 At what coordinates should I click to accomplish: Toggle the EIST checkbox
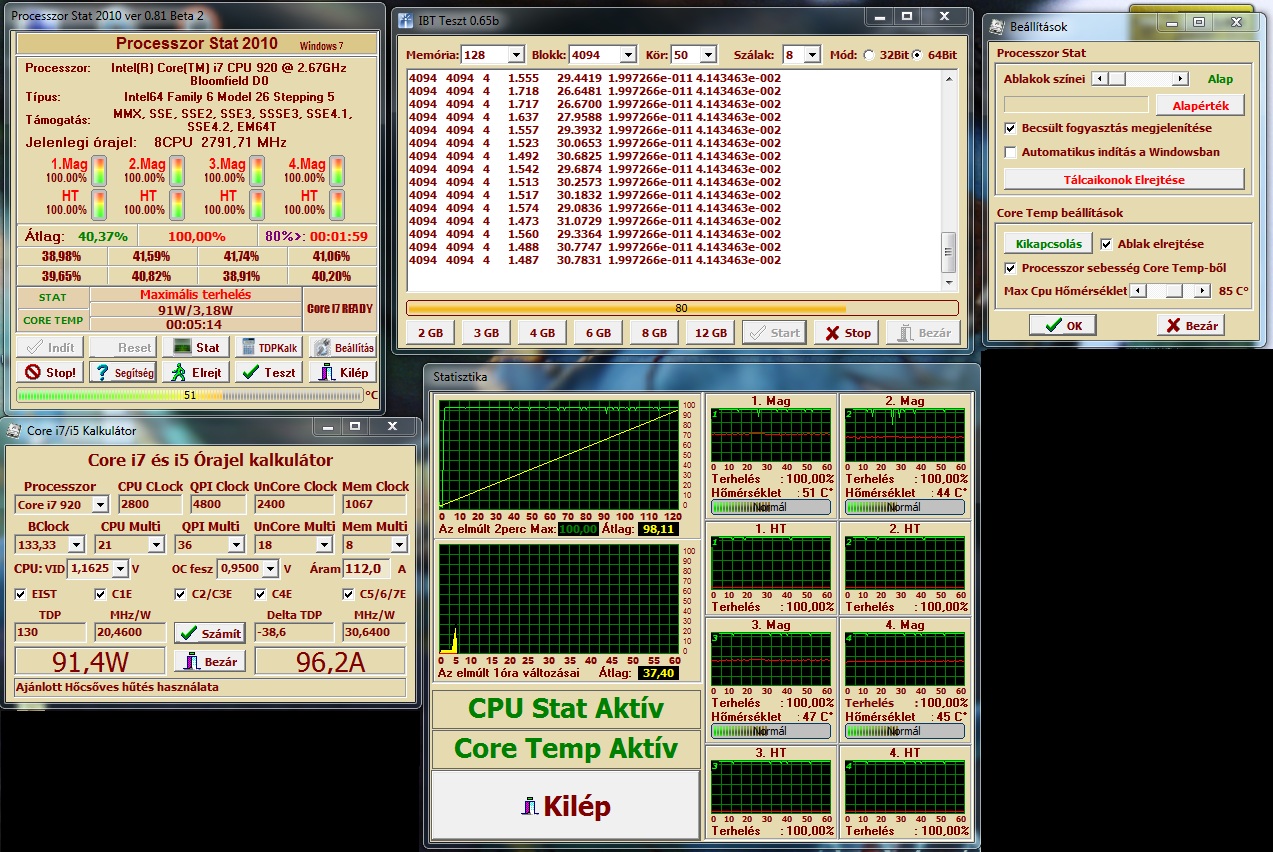coord(21,594)
